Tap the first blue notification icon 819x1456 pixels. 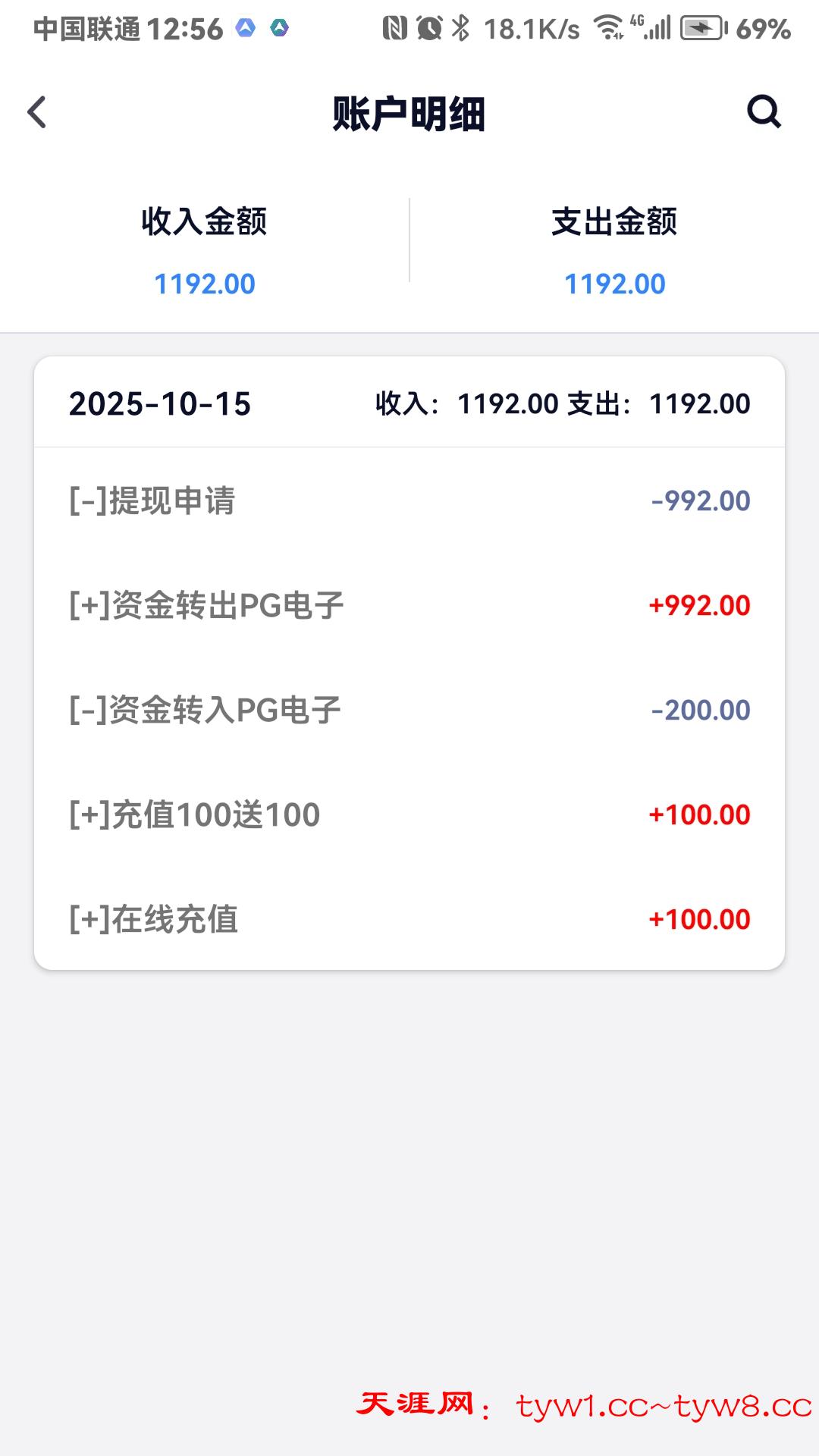[x=246, y=29]
